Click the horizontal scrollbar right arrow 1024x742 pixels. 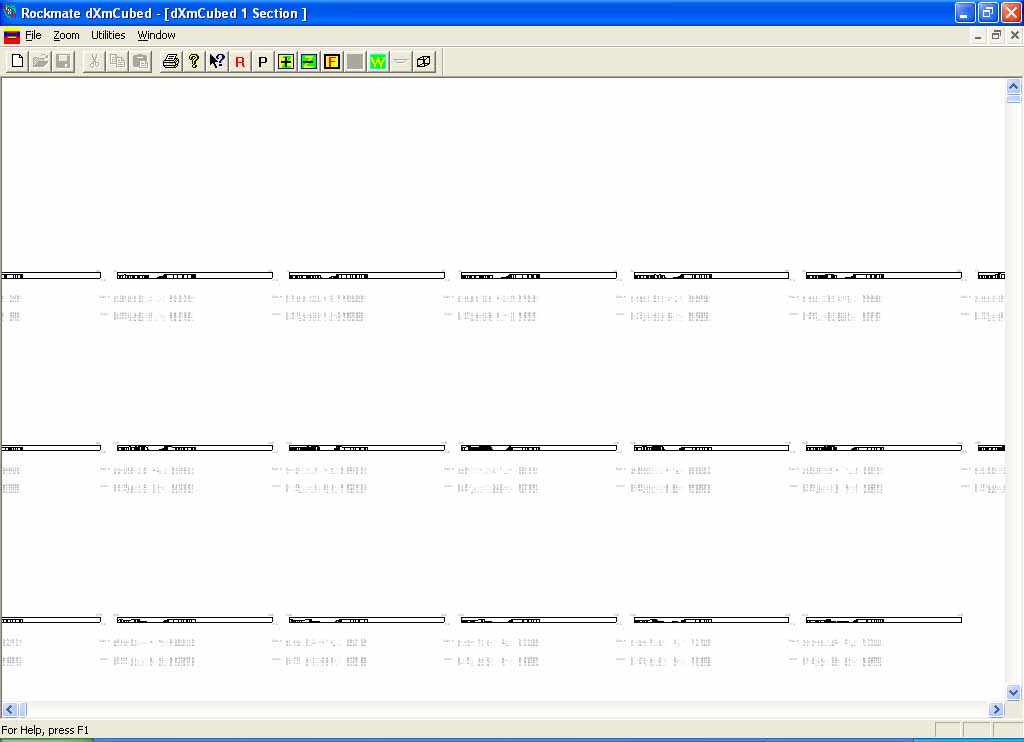pyautogui.click(x=996, y=709)
